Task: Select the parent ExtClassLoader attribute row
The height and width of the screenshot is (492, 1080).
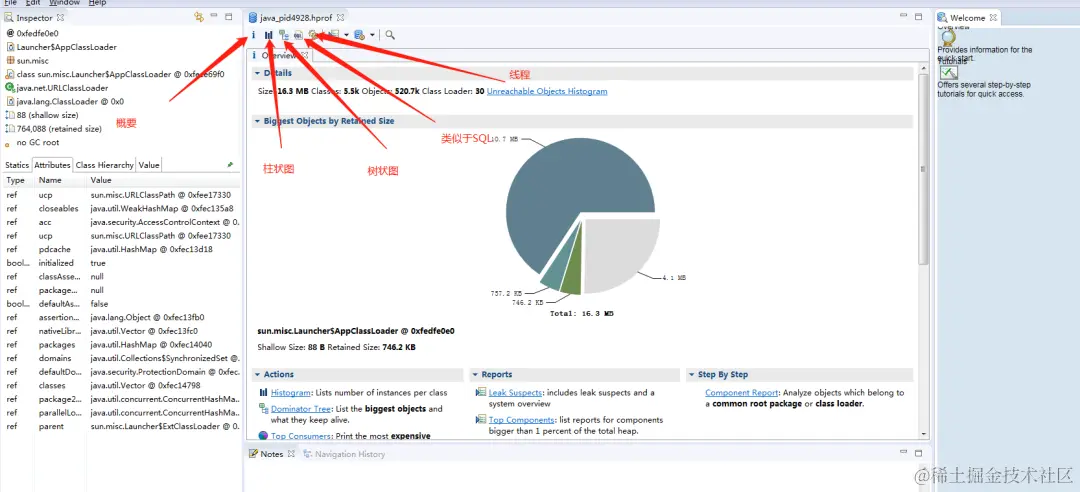Action: (122, 427)
